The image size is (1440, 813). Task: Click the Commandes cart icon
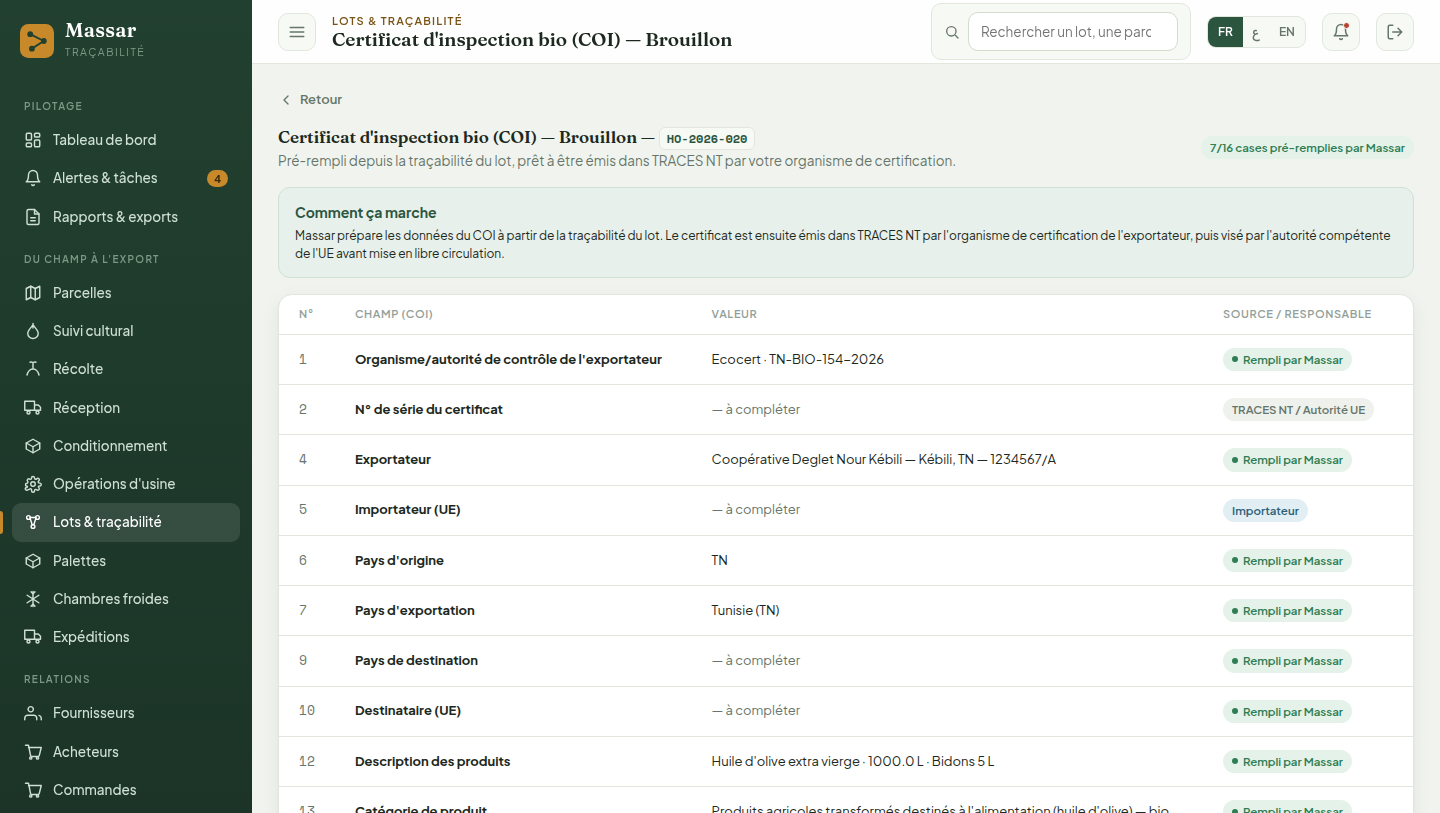[33, 790]
